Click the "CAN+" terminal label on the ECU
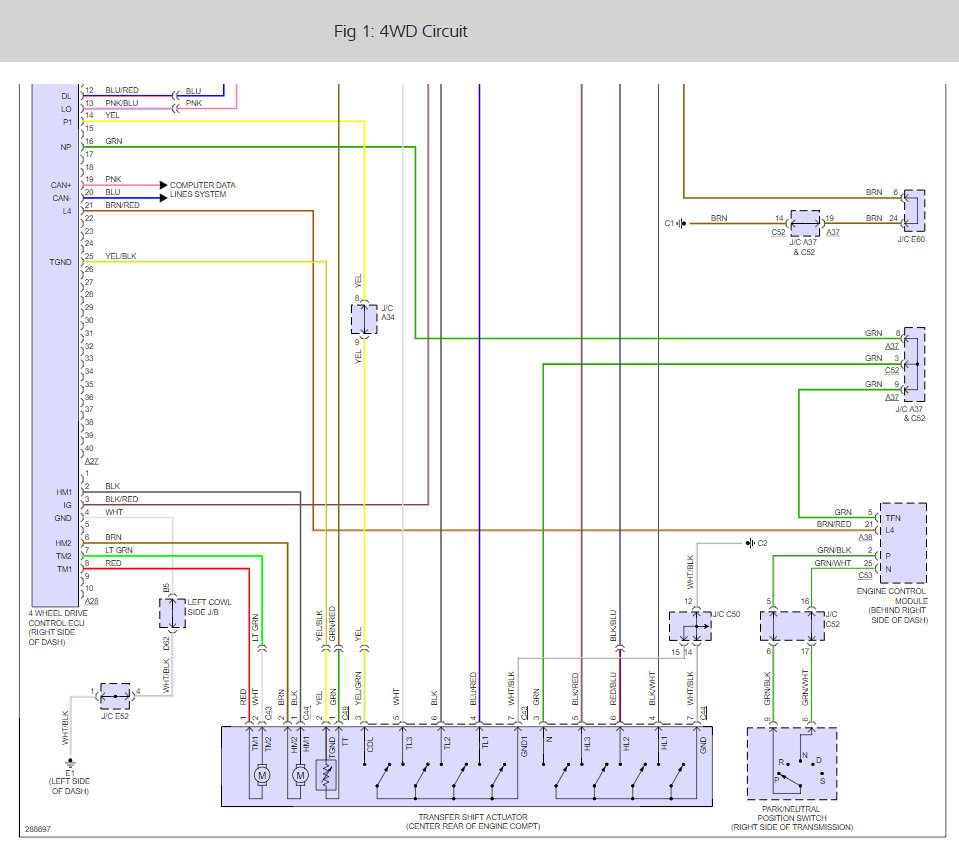 click(x=61, y=185)
